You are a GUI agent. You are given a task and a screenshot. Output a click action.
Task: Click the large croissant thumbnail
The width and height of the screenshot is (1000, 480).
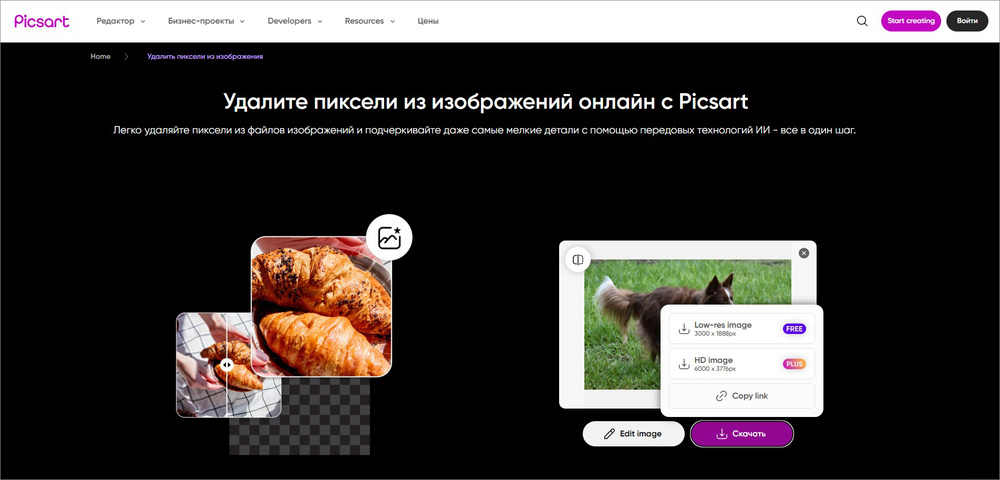[x=321, y=306]
